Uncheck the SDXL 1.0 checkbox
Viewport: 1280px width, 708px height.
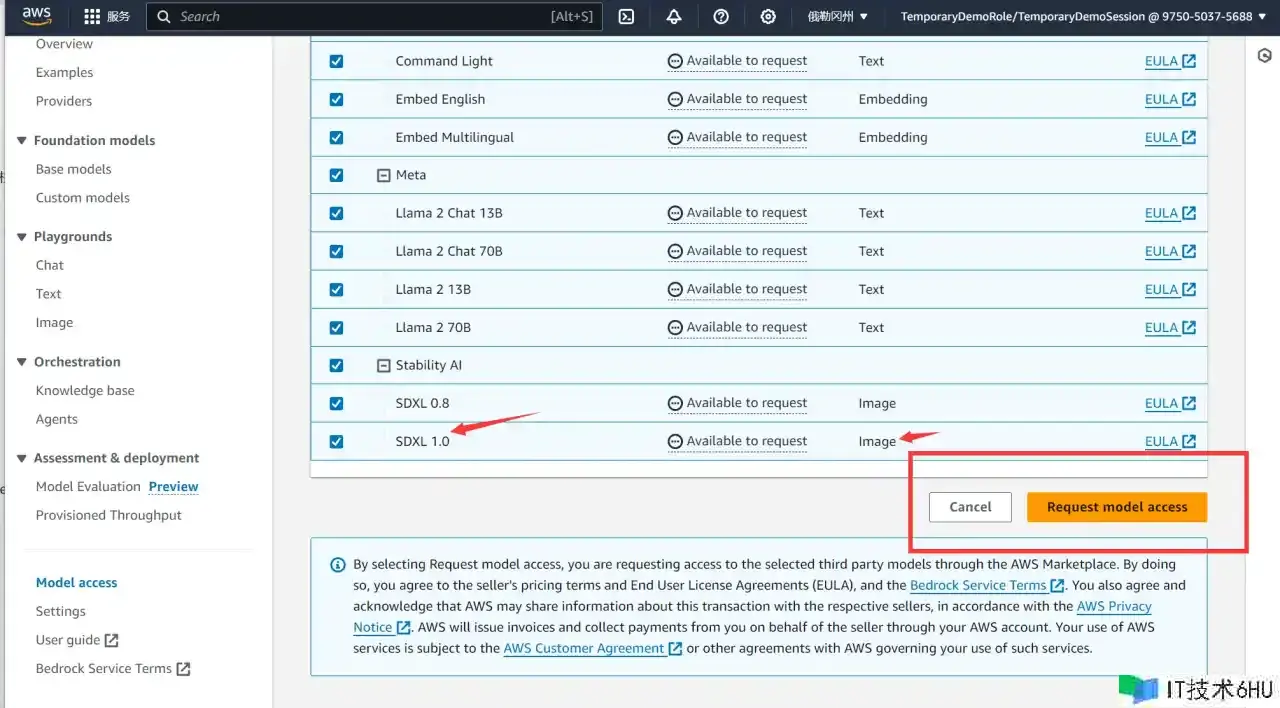click(336, 441)
